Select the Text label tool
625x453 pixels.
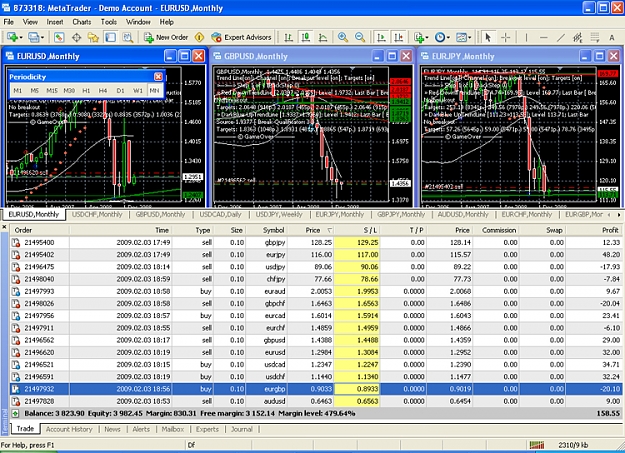(x=612, y=37)
